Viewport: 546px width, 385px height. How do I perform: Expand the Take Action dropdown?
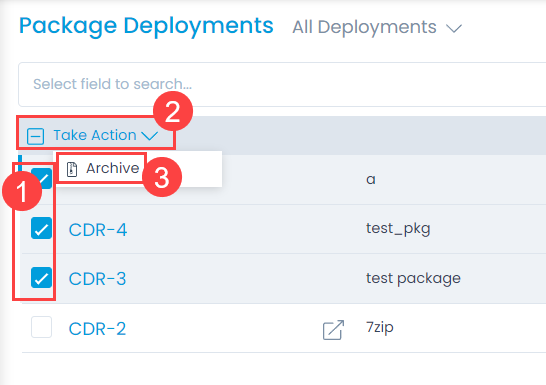click(x=106, y=135)
